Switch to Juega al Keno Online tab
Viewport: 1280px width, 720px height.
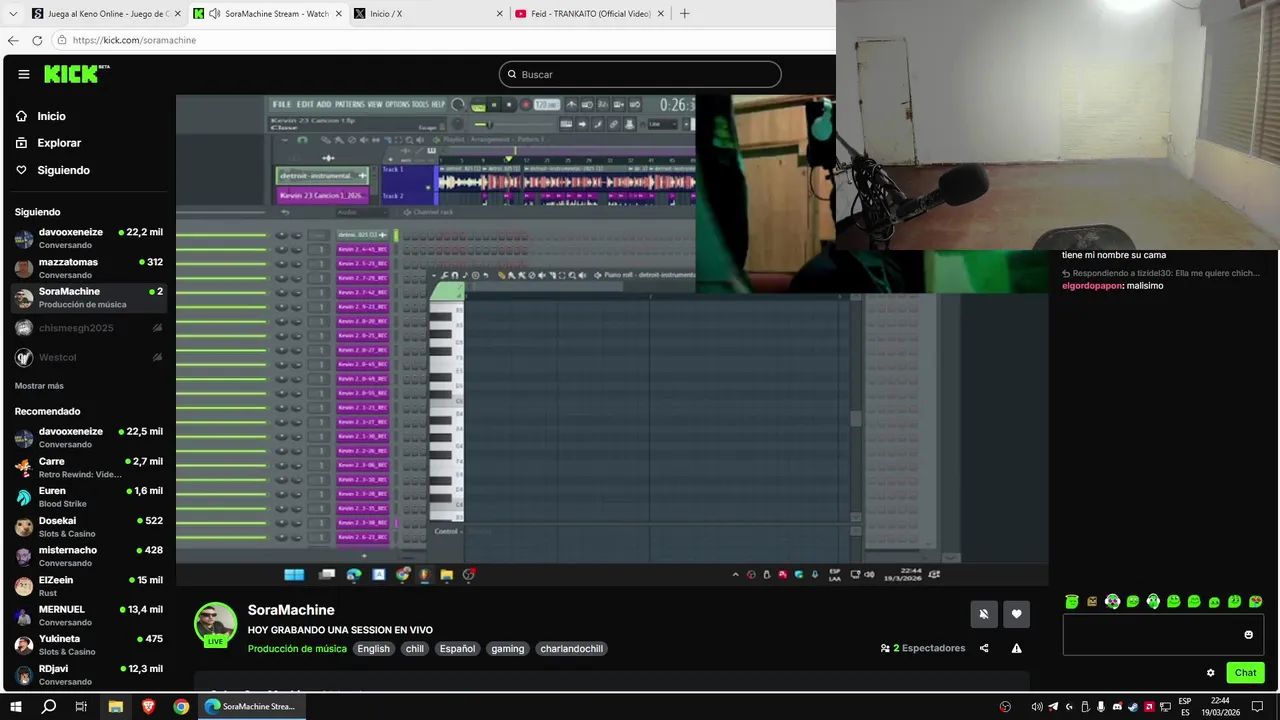[x=104, y=14]
